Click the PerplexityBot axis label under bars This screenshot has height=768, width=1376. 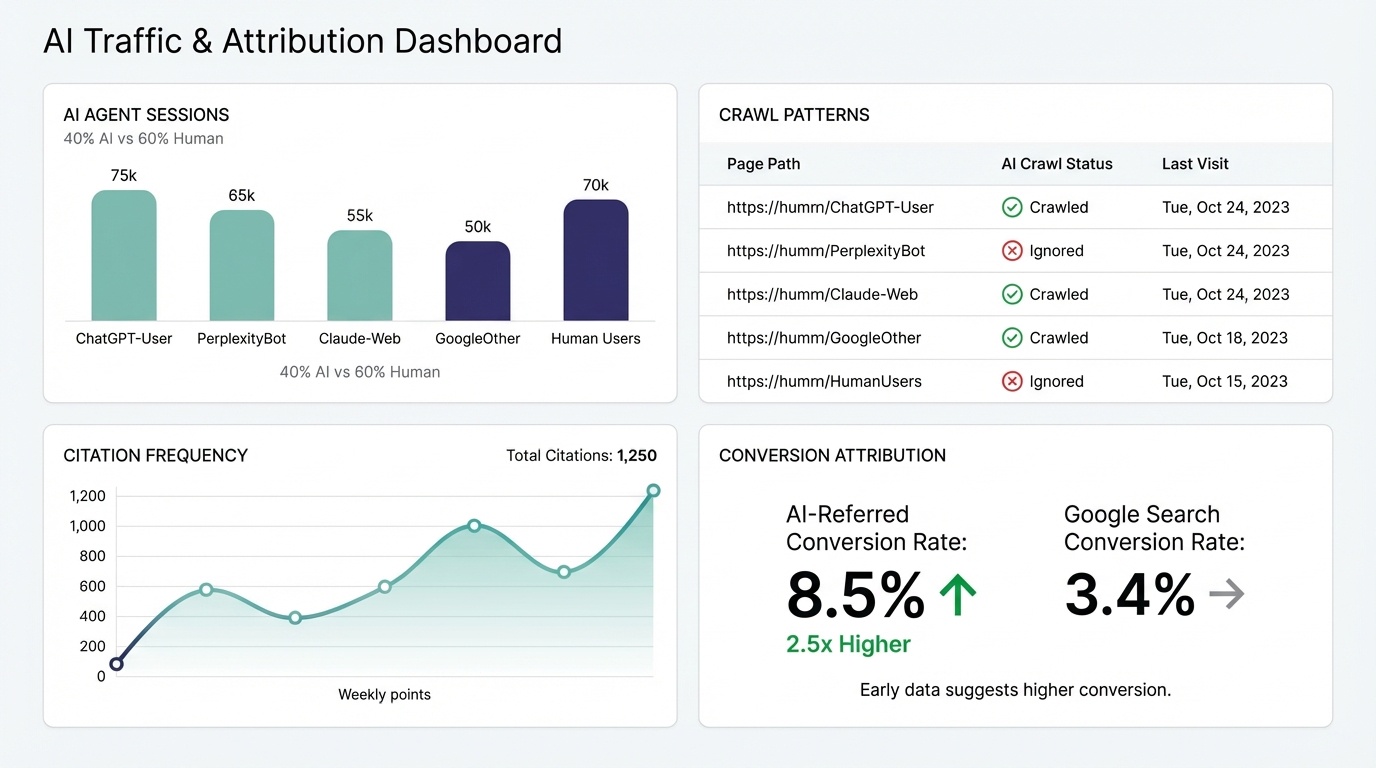pyautogui.click(x=242, y=339)
